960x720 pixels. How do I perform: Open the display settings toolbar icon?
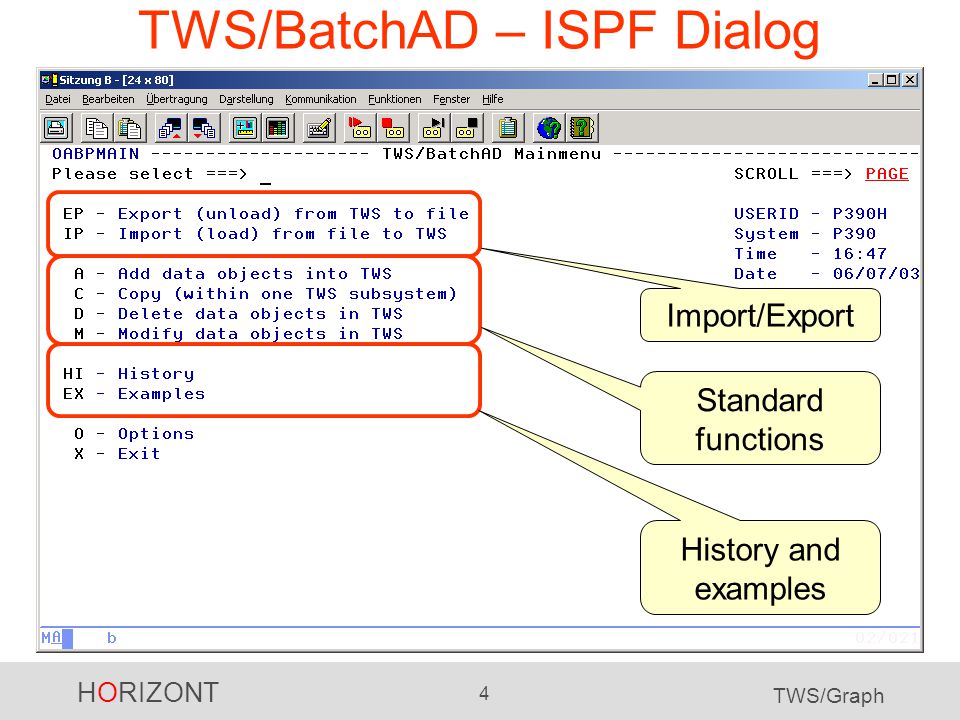tap(244, 128)
